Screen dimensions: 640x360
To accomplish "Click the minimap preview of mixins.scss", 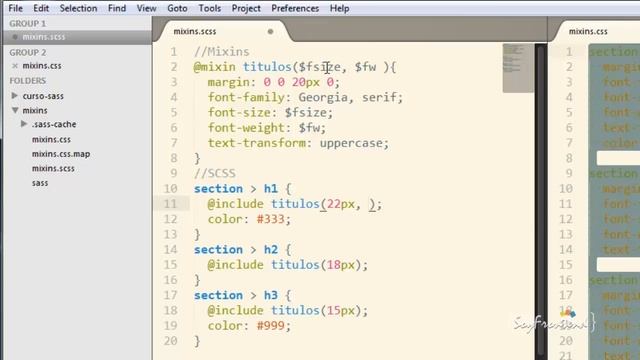I will [x=518, y=68].
